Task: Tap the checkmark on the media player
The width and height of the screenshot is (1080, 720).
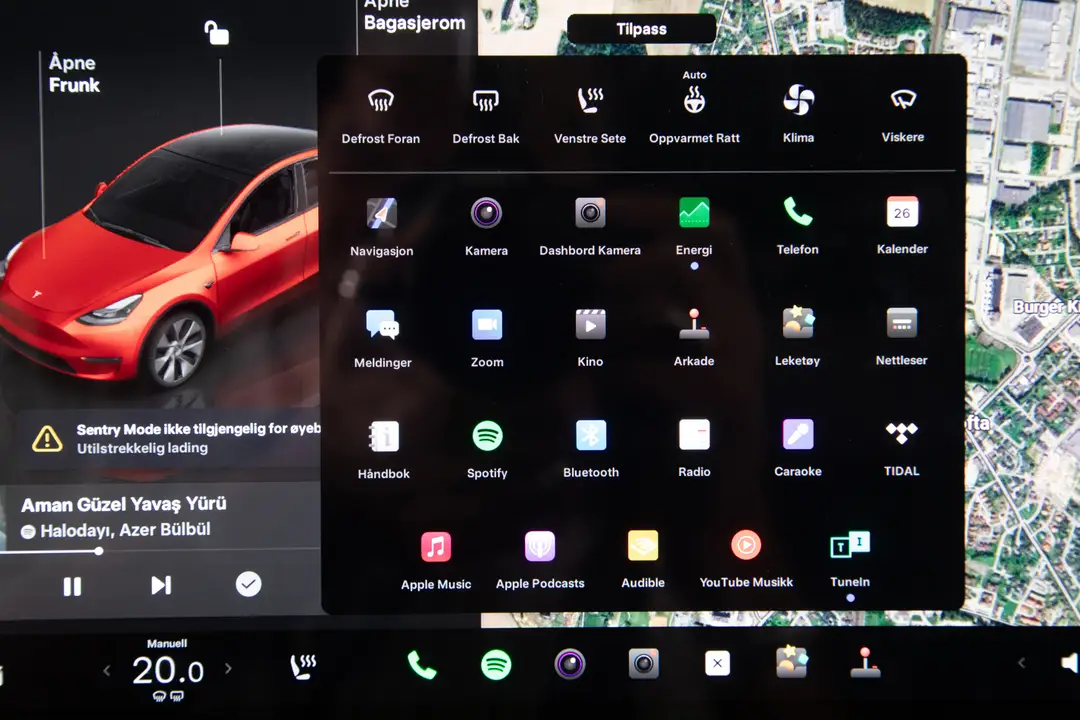Action: pyautogui.click(x=249, y=584)
